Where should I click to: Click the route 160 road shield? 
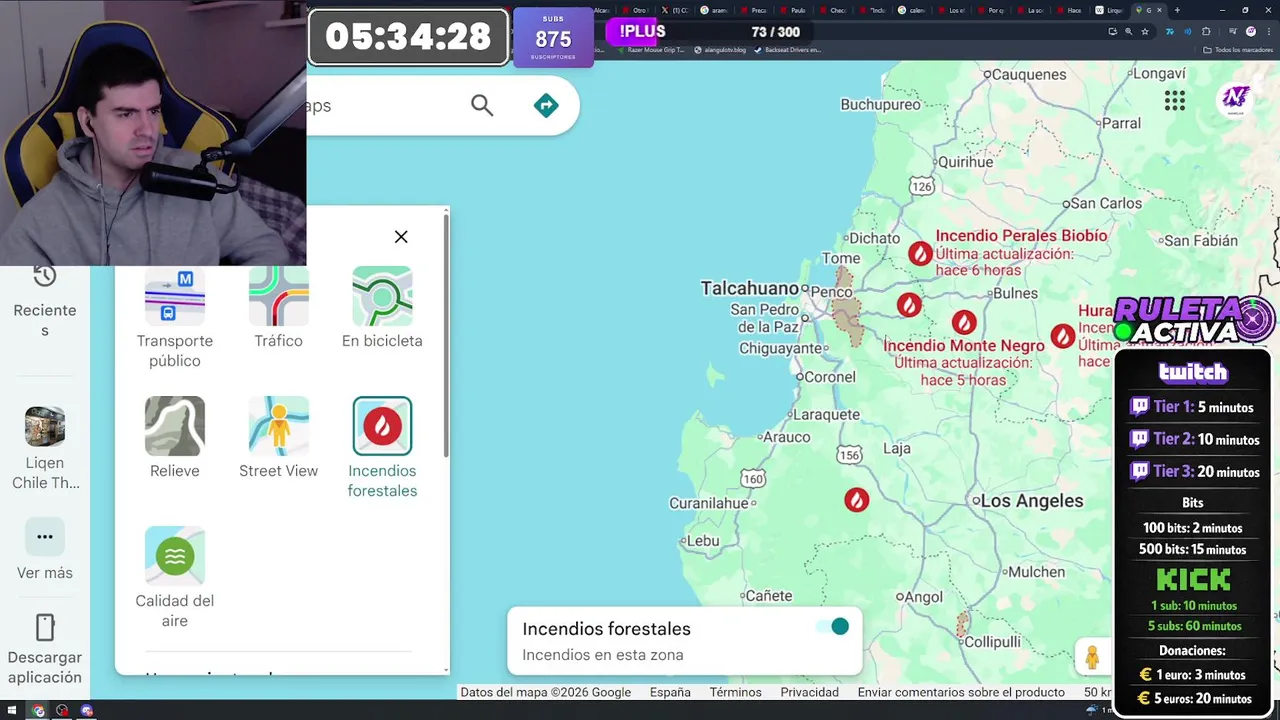[x=753, y=479]
